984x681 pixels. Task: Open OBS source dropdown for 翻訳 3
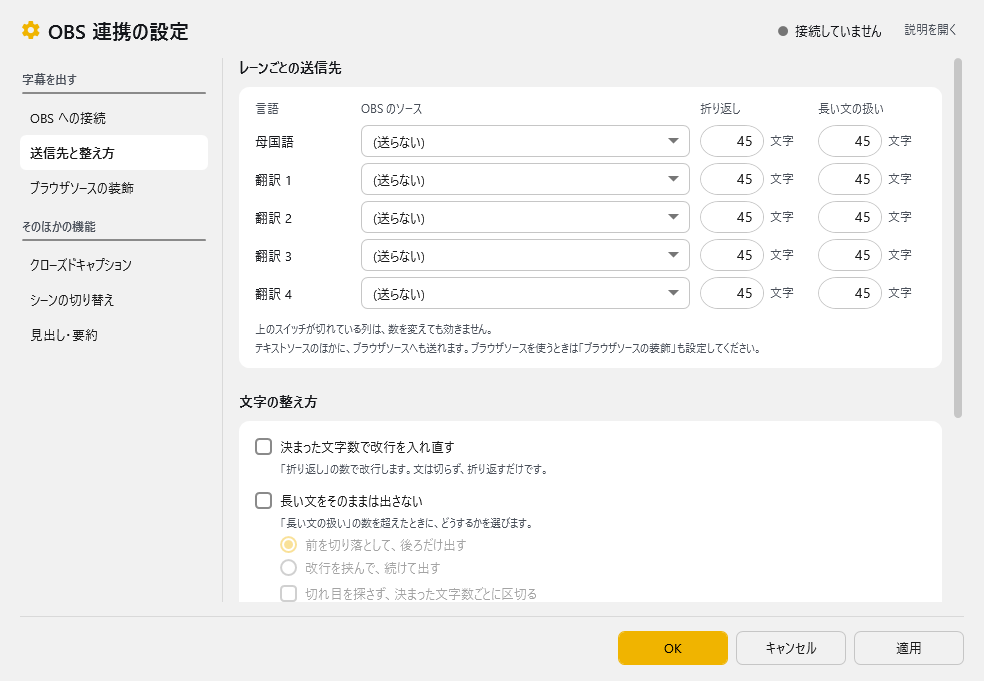[525, 255]
